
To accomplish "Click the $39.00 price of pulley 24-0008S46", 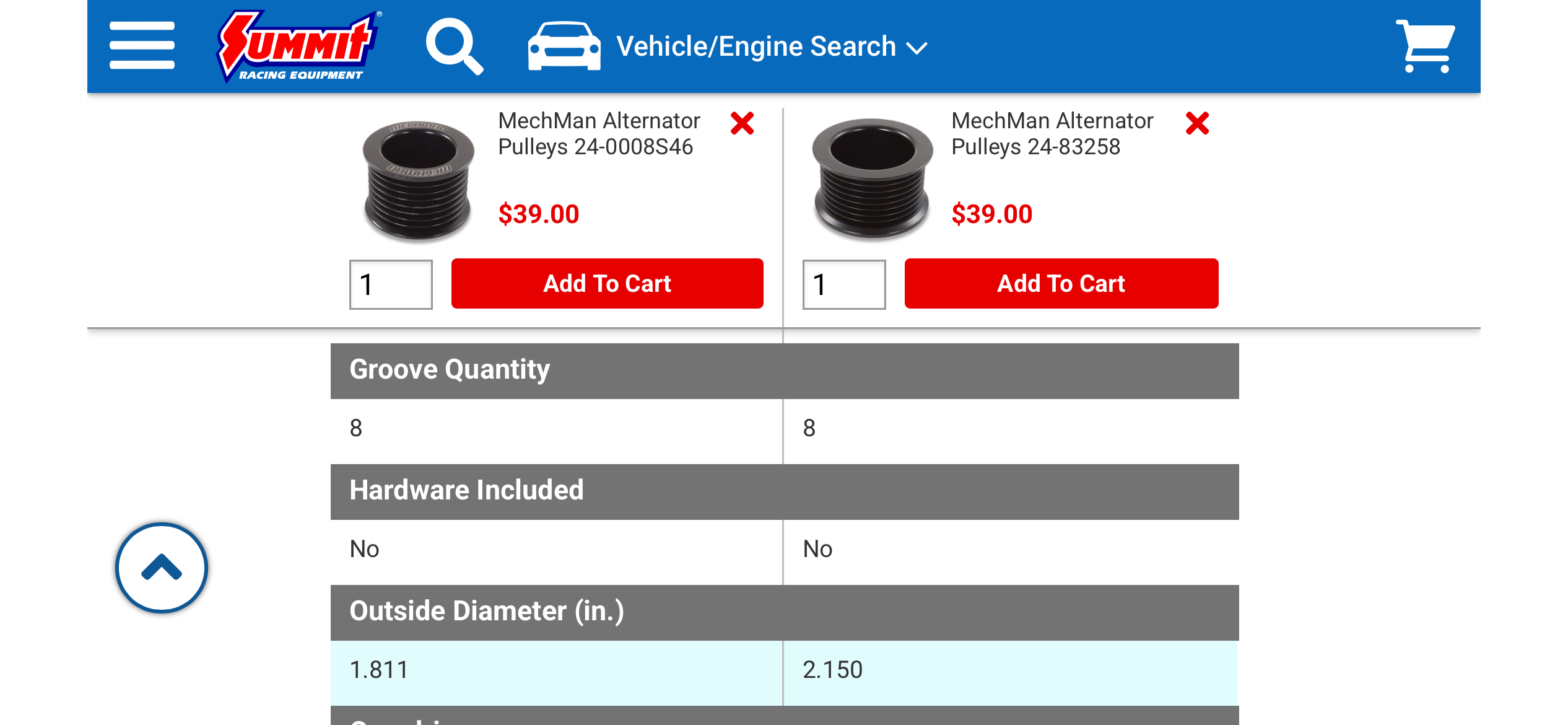I will 539,214.
